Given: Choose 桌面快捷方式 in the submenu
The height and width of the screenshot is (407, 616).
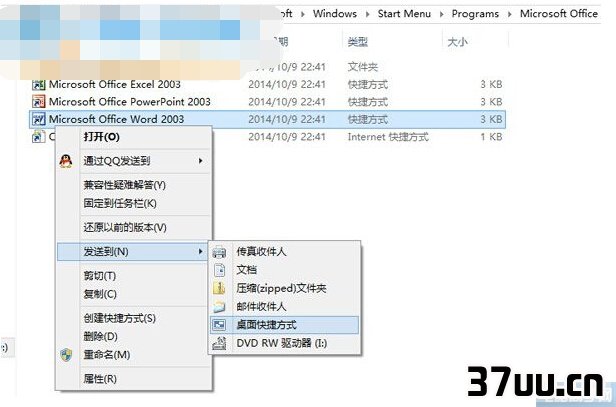Looking at the screenshot, I should coord(284,325).
